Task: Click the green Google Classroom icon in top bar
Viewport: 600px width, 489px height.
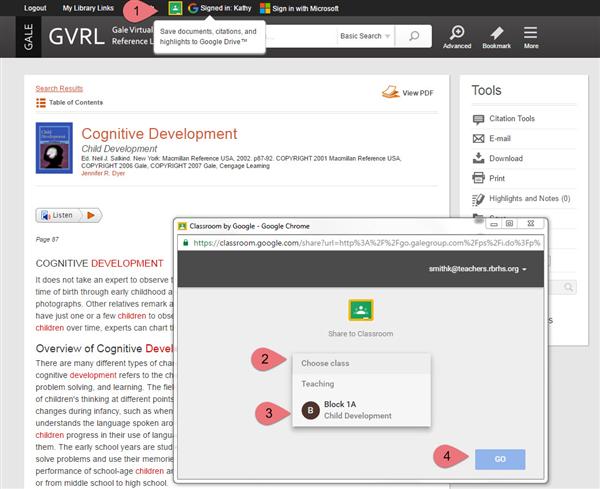Action: point(175,8)
